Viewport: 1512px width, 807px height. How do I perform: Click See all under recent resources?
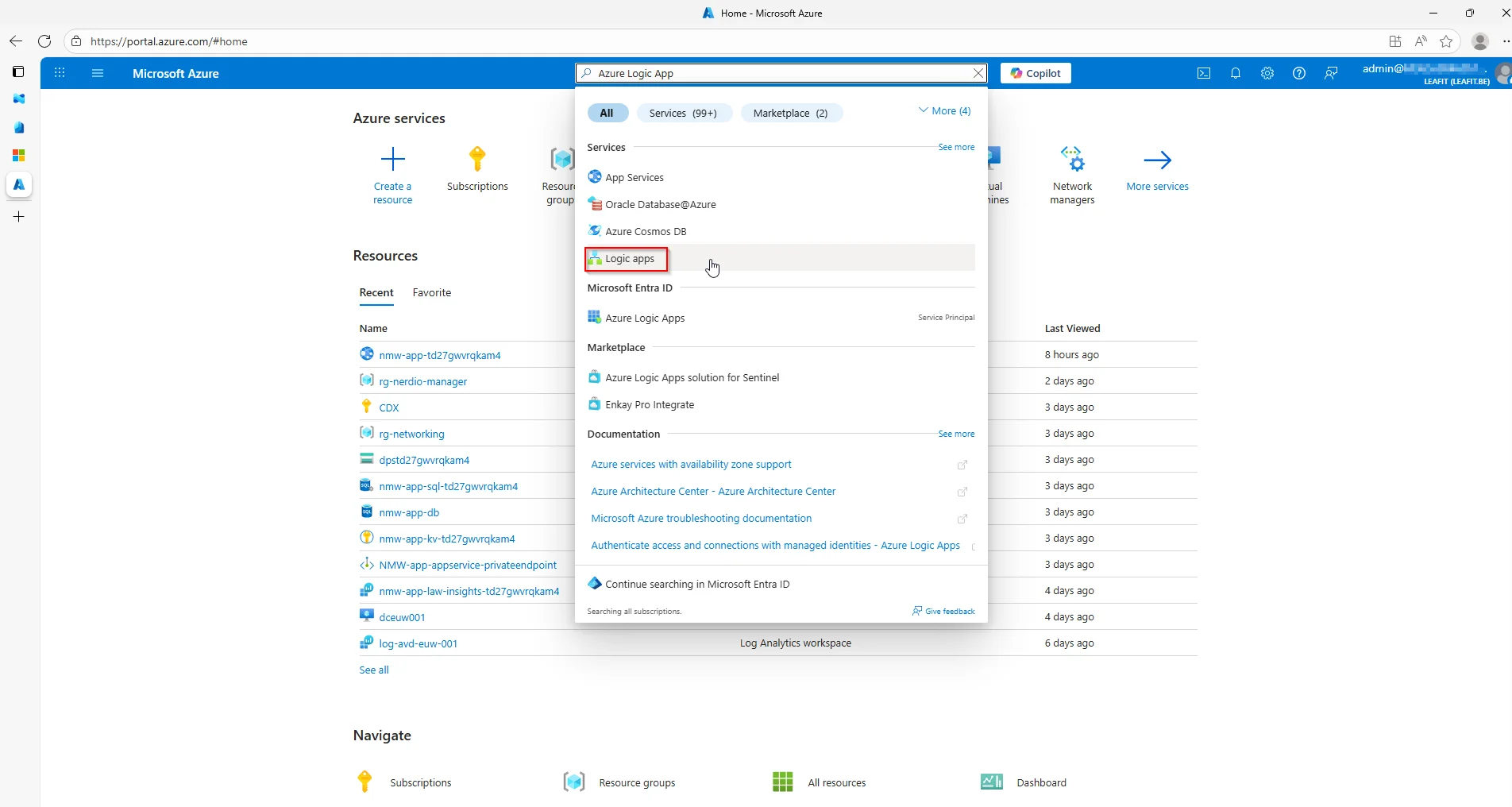point(374,670)
